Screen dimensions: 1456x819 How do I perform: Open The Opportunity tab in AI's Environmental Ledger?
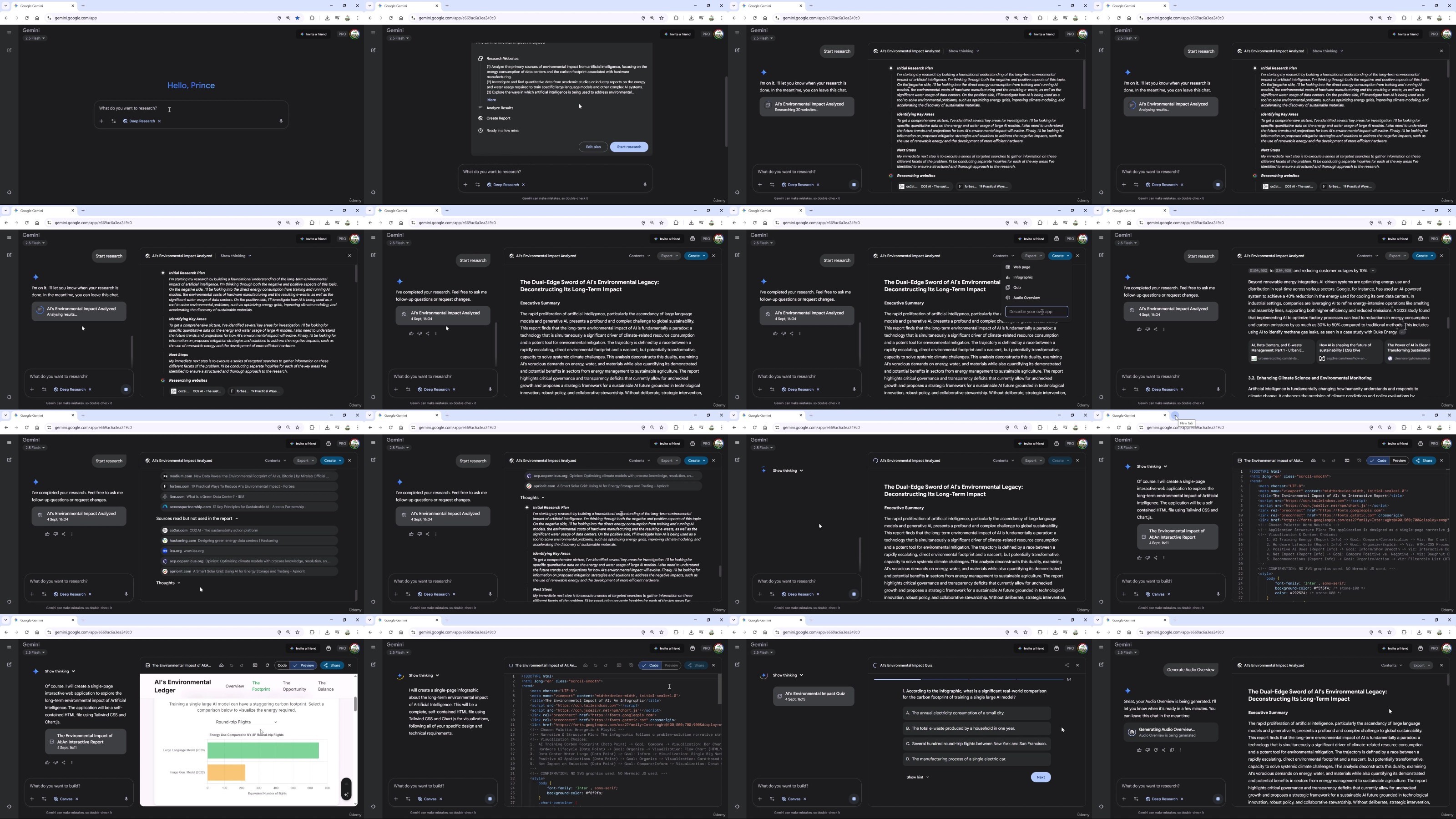click(x=294, y=686)
